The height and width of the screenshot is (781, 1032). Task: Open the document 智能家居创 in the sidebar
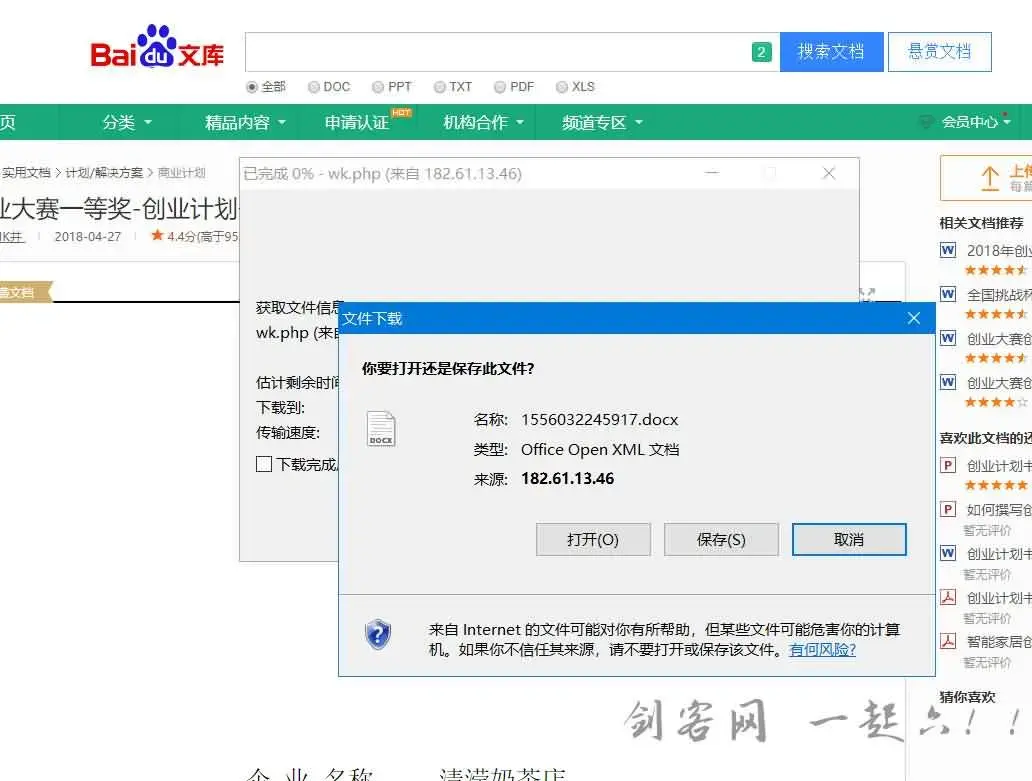click(x=999, y=642)
